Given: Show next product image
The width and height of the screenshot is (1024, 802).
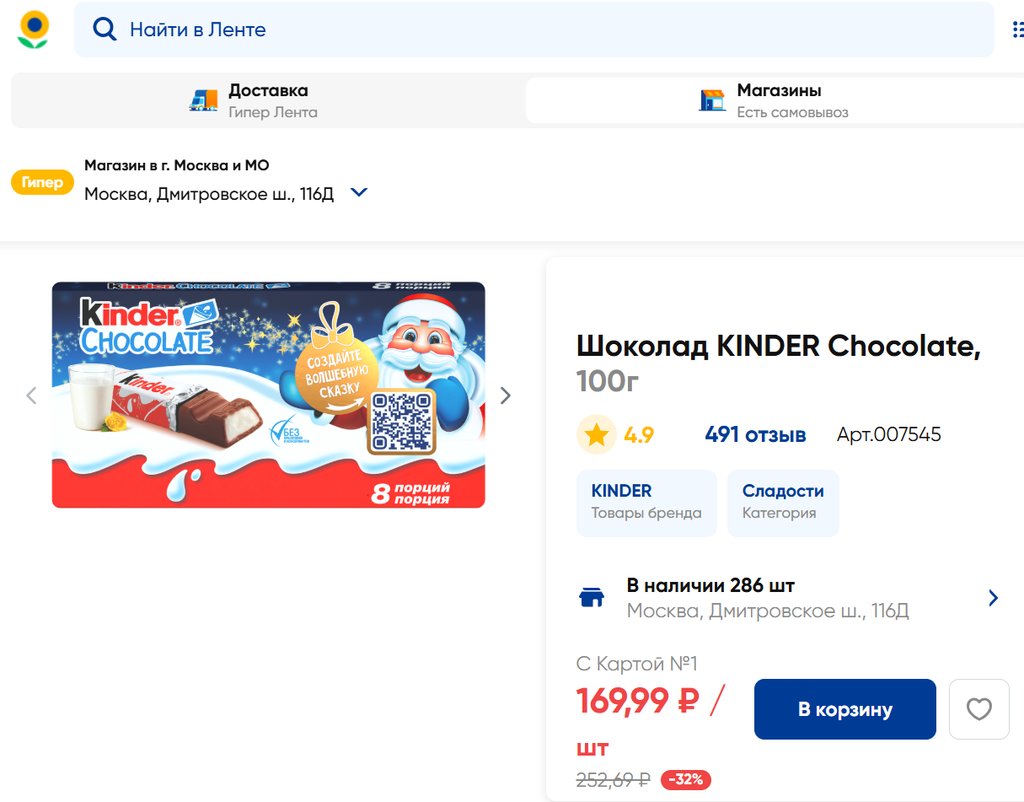Looking at the screenshot, I should click(x=505, y=395).
